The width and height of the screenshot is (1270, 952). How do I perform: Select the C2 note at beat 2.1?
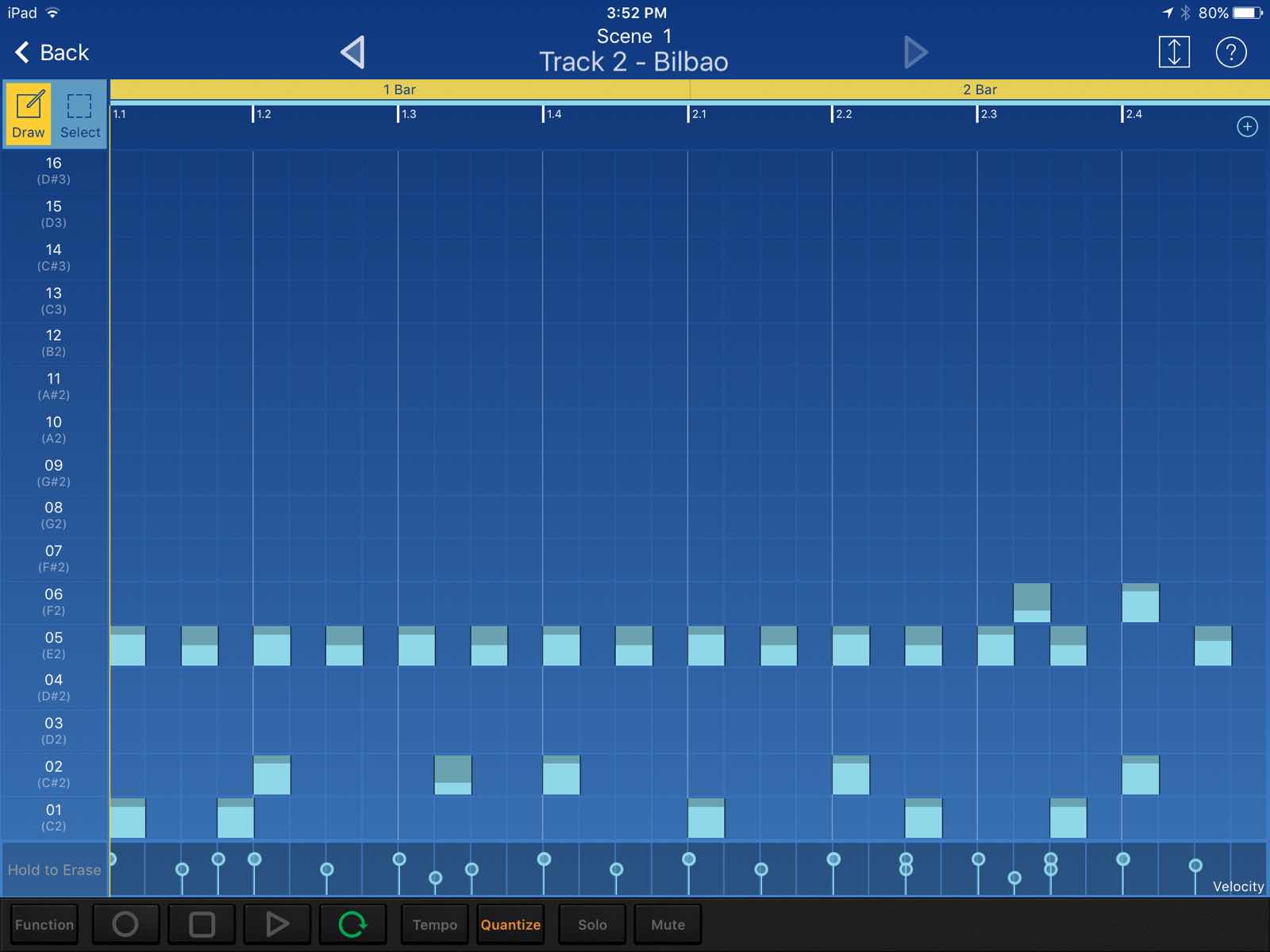tap(706, 818)
